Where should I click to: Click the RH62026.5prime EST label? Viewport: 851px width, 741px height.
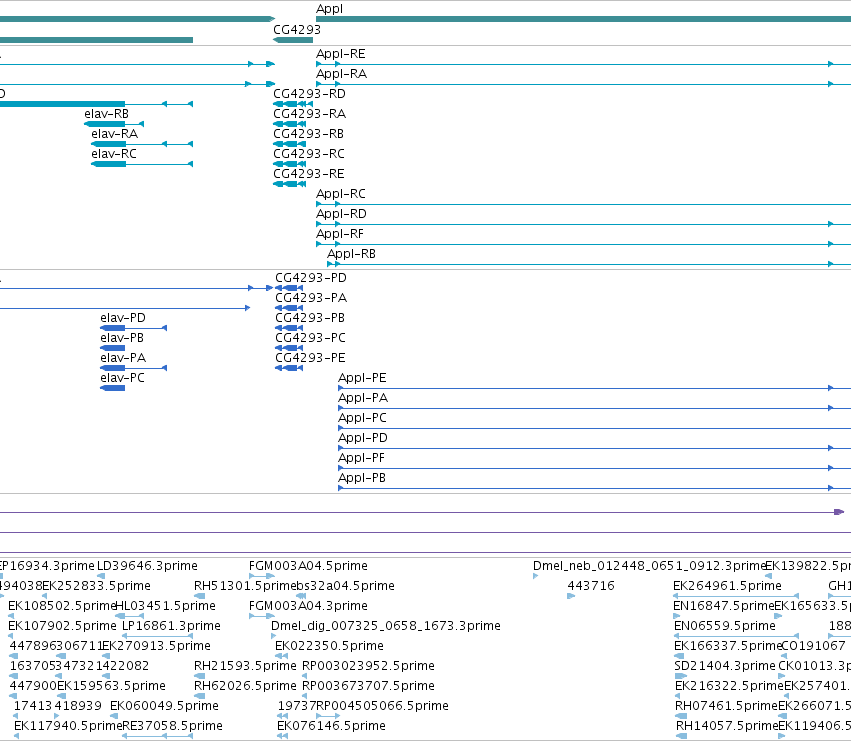tap(245, 686)
